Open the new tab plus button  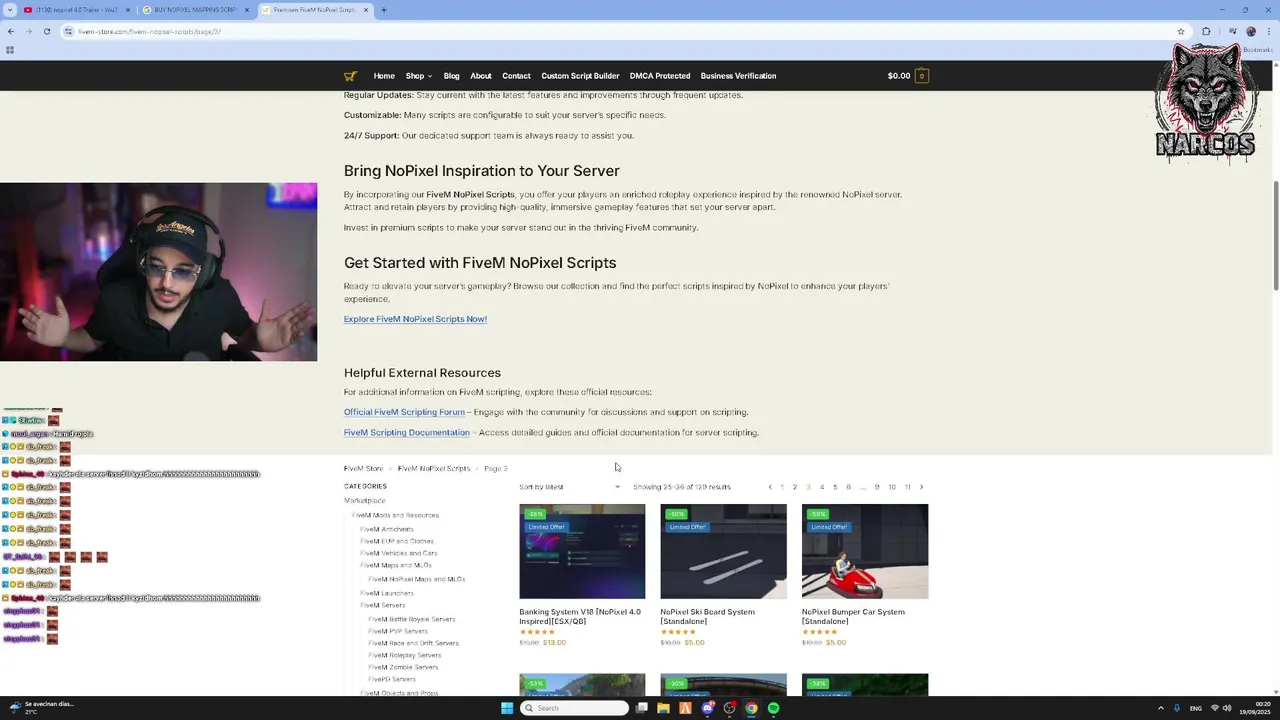point(383,10)
